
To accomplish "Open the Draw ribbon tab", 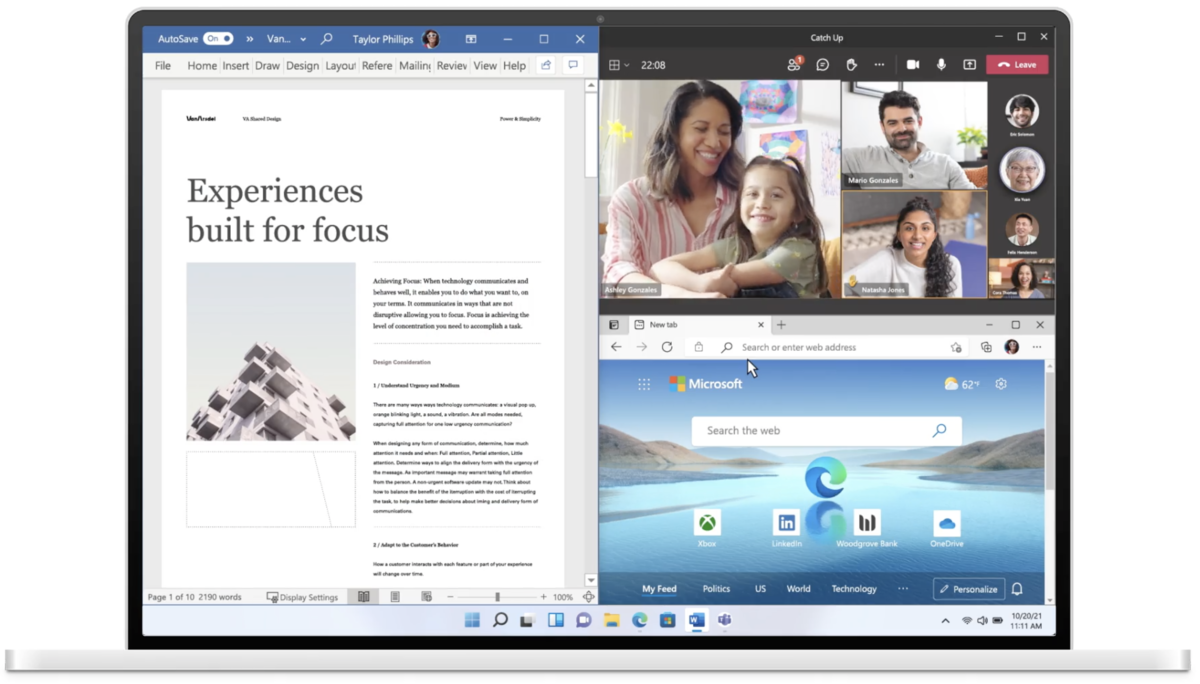I will [267, 66].
